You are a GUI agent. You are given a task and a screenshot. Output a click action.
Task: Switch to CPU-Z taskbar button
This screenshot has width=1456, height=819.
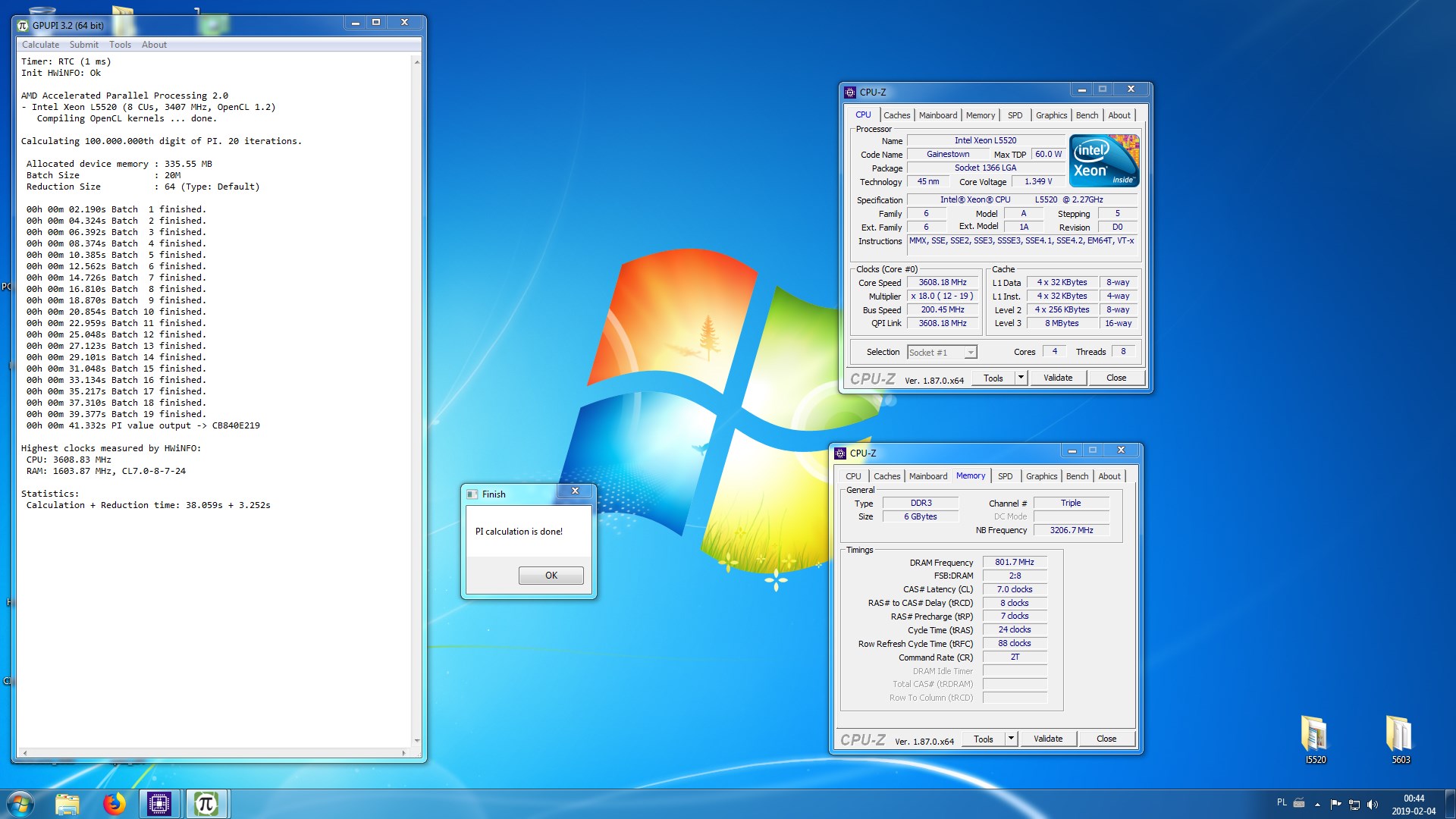pyautogui.click(x=159, y=804)
